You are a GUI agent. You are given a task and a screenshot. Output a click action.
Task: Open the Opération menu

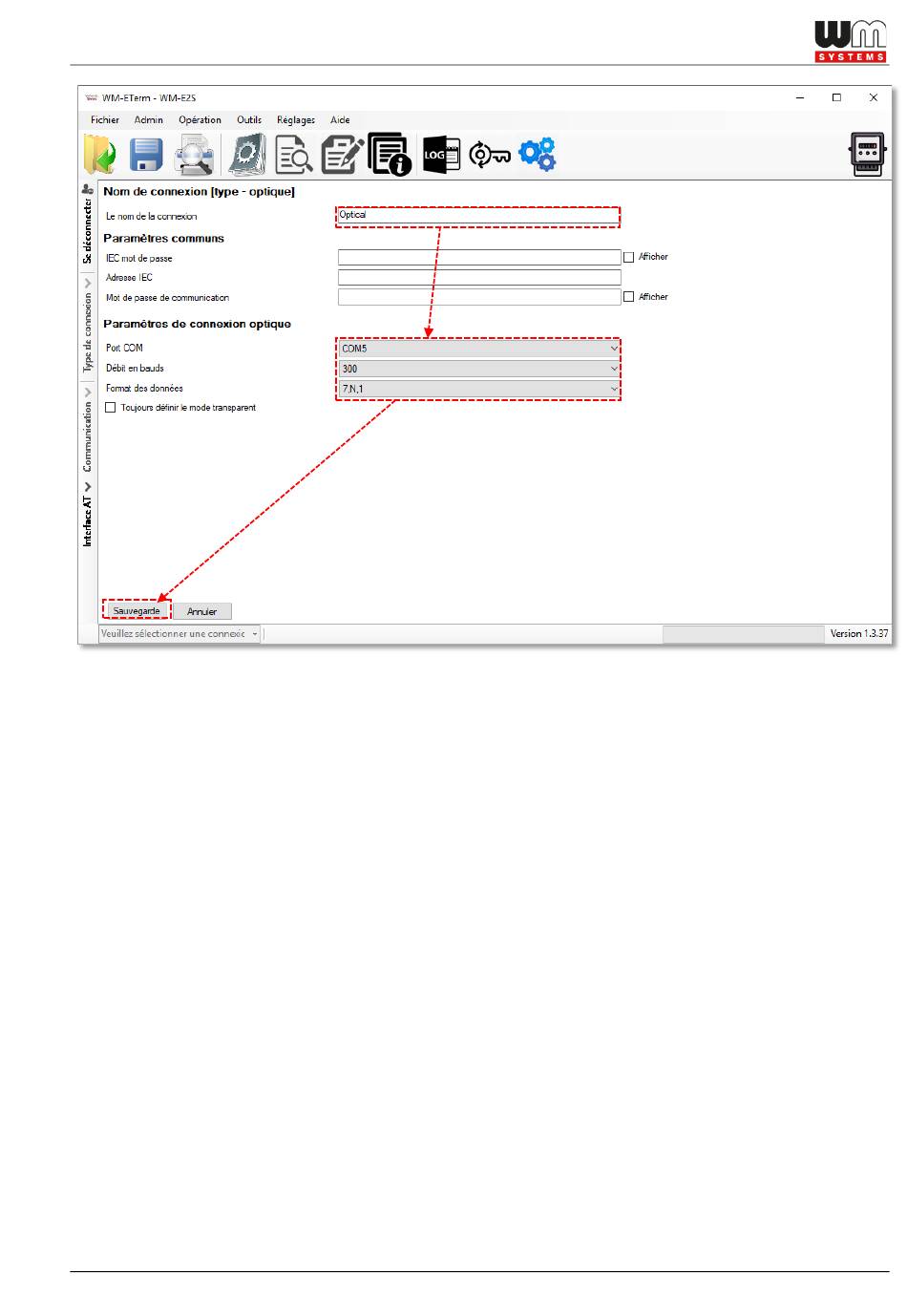coord(200,120)
